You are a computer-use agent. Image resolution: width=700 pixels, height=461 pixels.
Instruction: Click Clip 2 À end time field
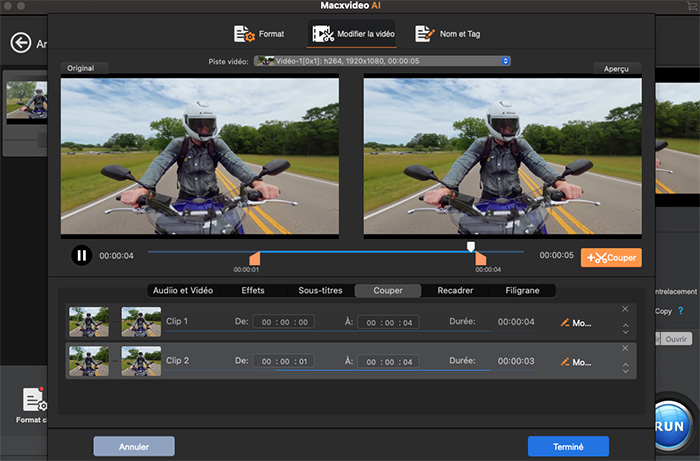pyautogui.click(x=388, y=361)
